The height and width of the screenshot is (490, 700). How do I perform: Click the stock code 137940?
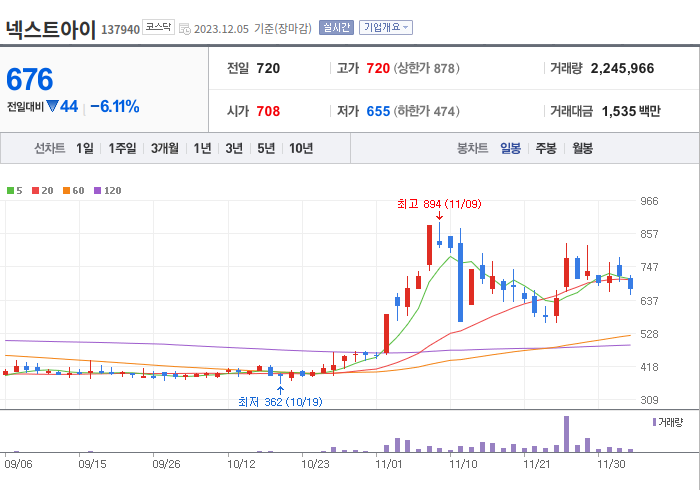pyautogui.click(x=121, y=30)
